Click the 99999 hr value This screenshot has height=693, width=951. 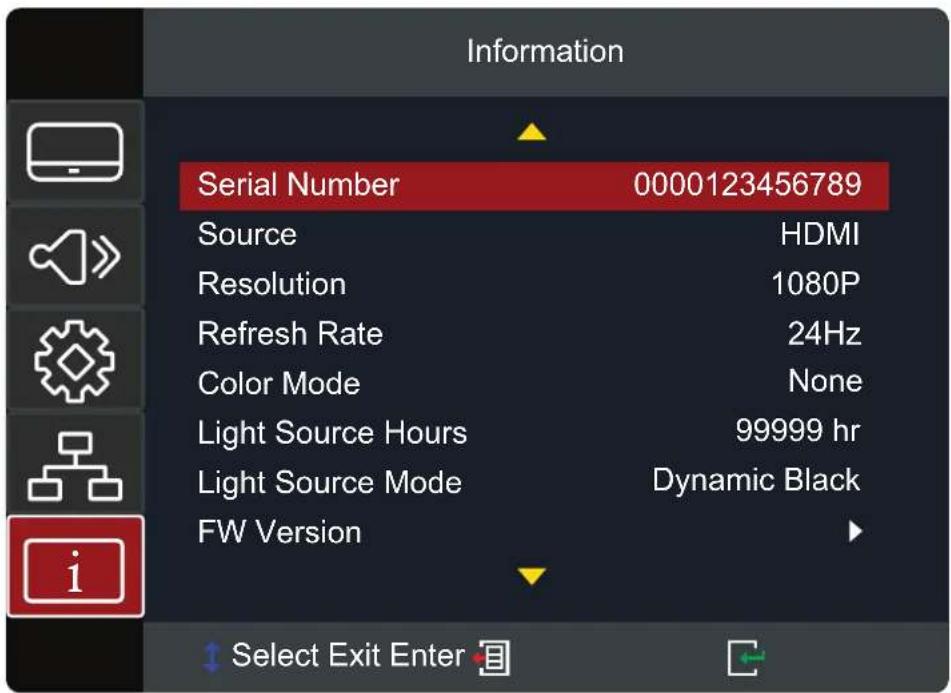pos(798,430)
